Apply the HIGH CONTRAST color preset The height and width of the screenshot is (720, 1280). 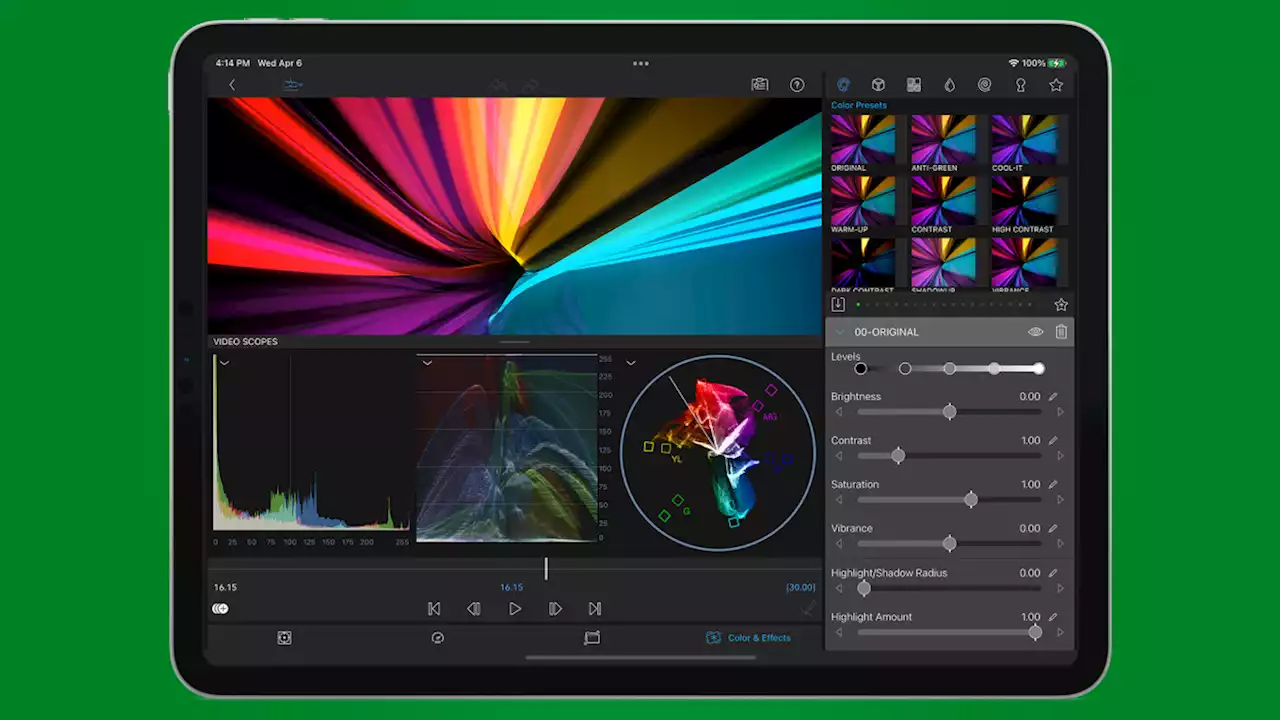[x=1024, y=205]
